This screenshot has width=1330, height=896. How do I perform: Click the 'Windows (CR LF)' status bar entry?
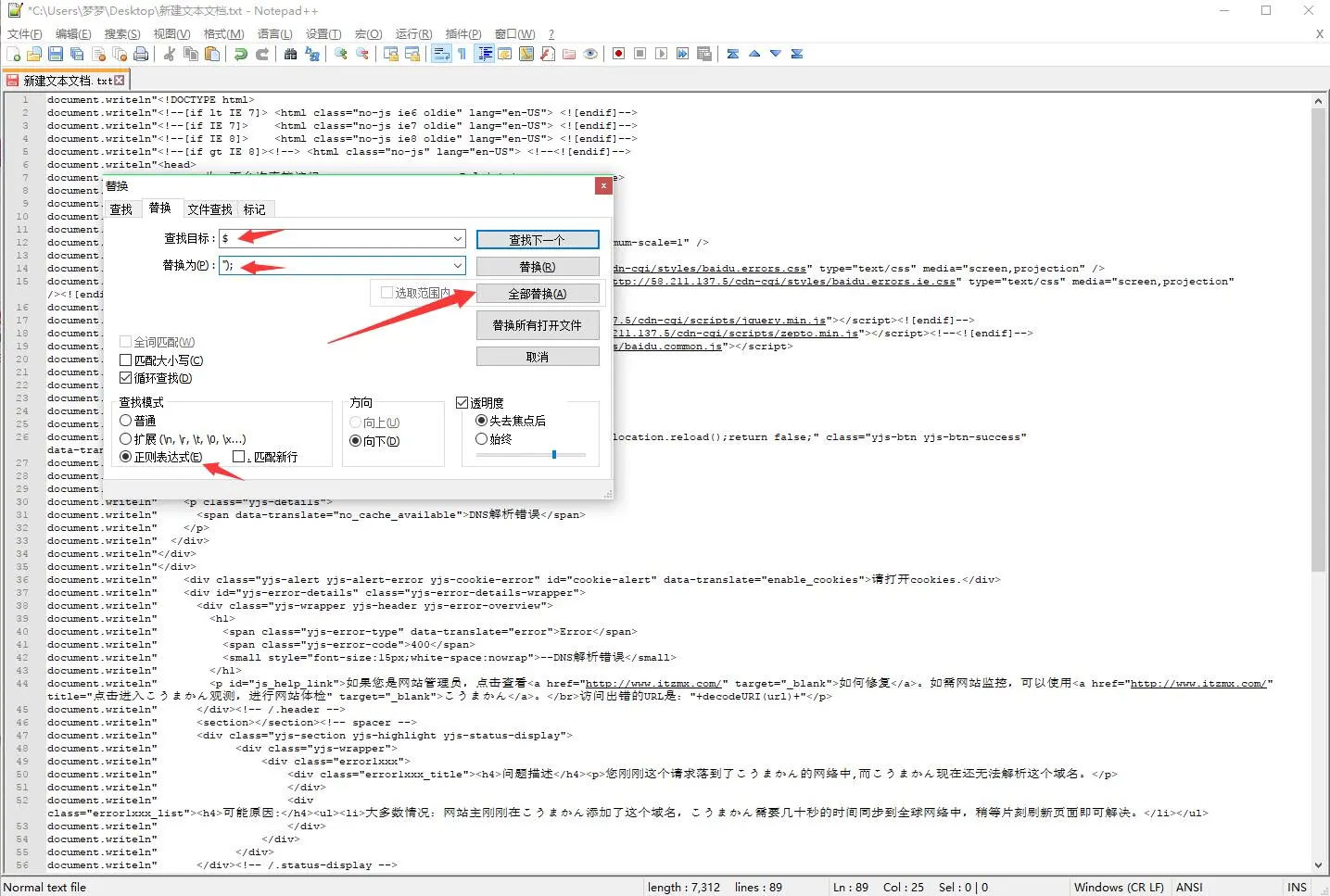click(x=1119, y=887)
